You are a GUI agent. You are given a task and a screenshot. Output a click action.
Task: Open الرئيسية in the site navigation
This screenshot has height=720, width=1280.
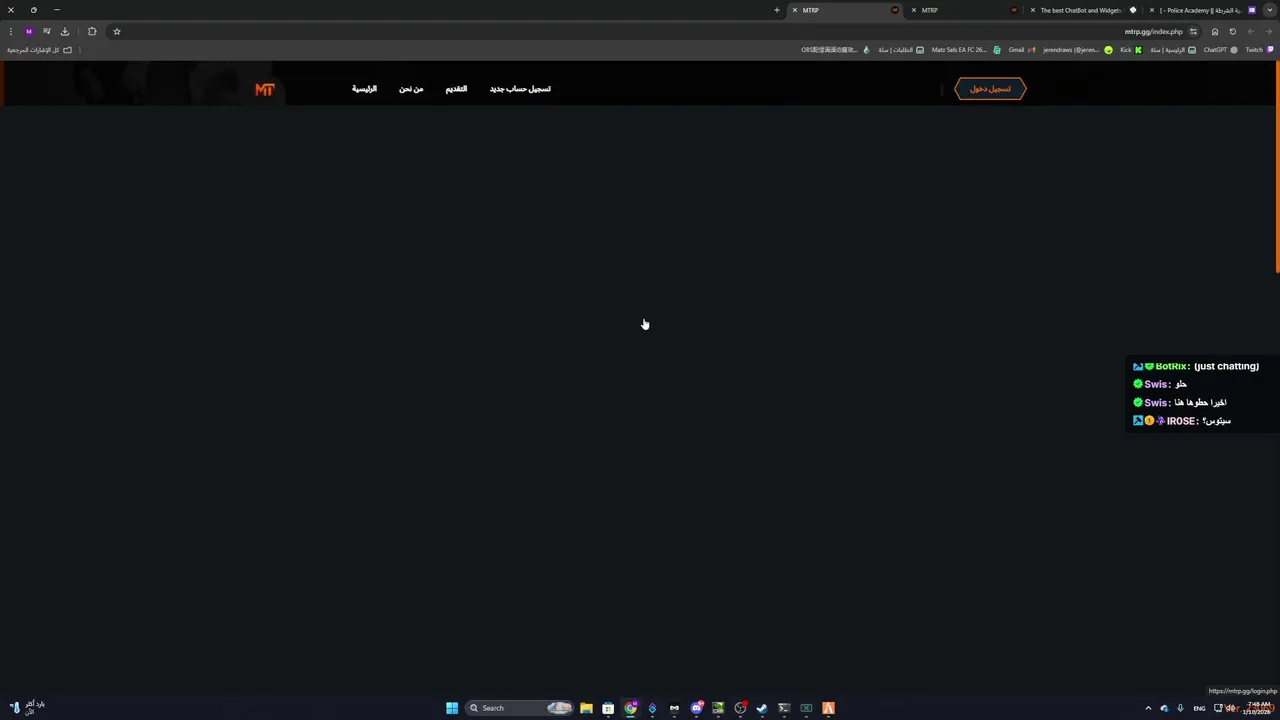(x=364, y=89)
